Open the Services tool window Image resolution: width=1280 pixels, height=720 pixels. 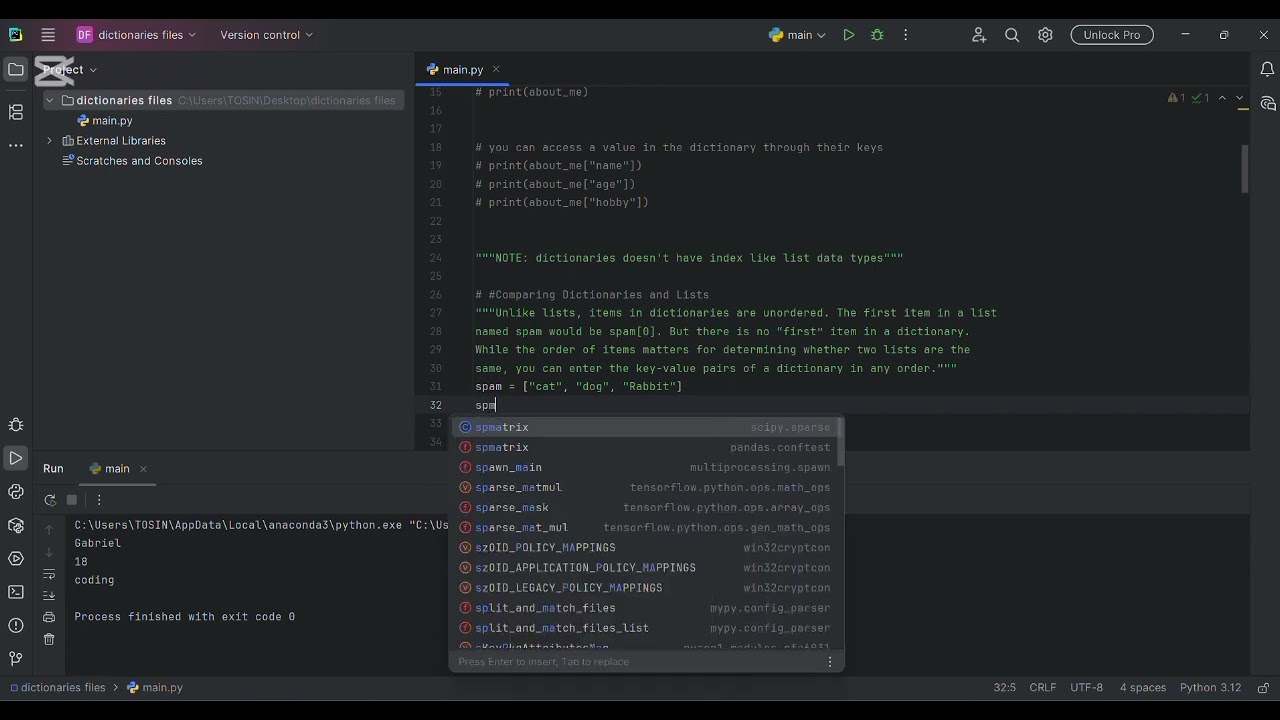click(15, 558)
